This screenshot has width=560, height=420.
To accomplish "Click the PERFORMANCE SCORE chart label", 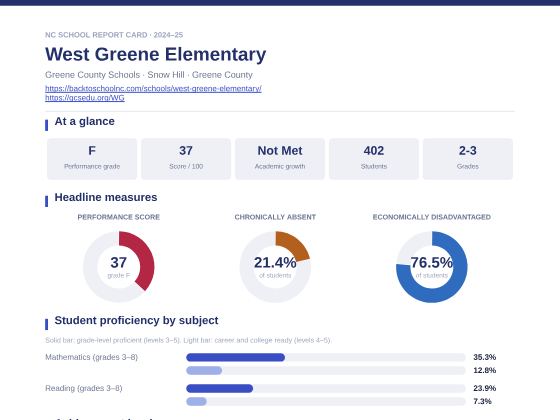I will (x=119, y=217).
